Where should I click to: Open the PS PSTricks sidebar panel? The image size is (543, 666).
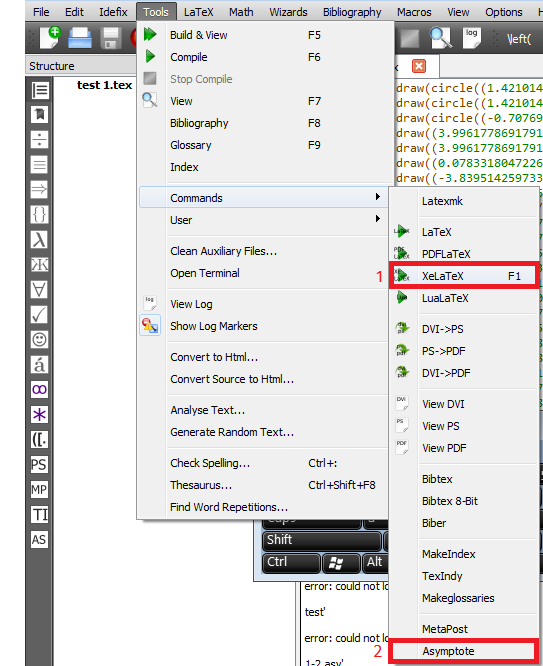pos(40,465)
